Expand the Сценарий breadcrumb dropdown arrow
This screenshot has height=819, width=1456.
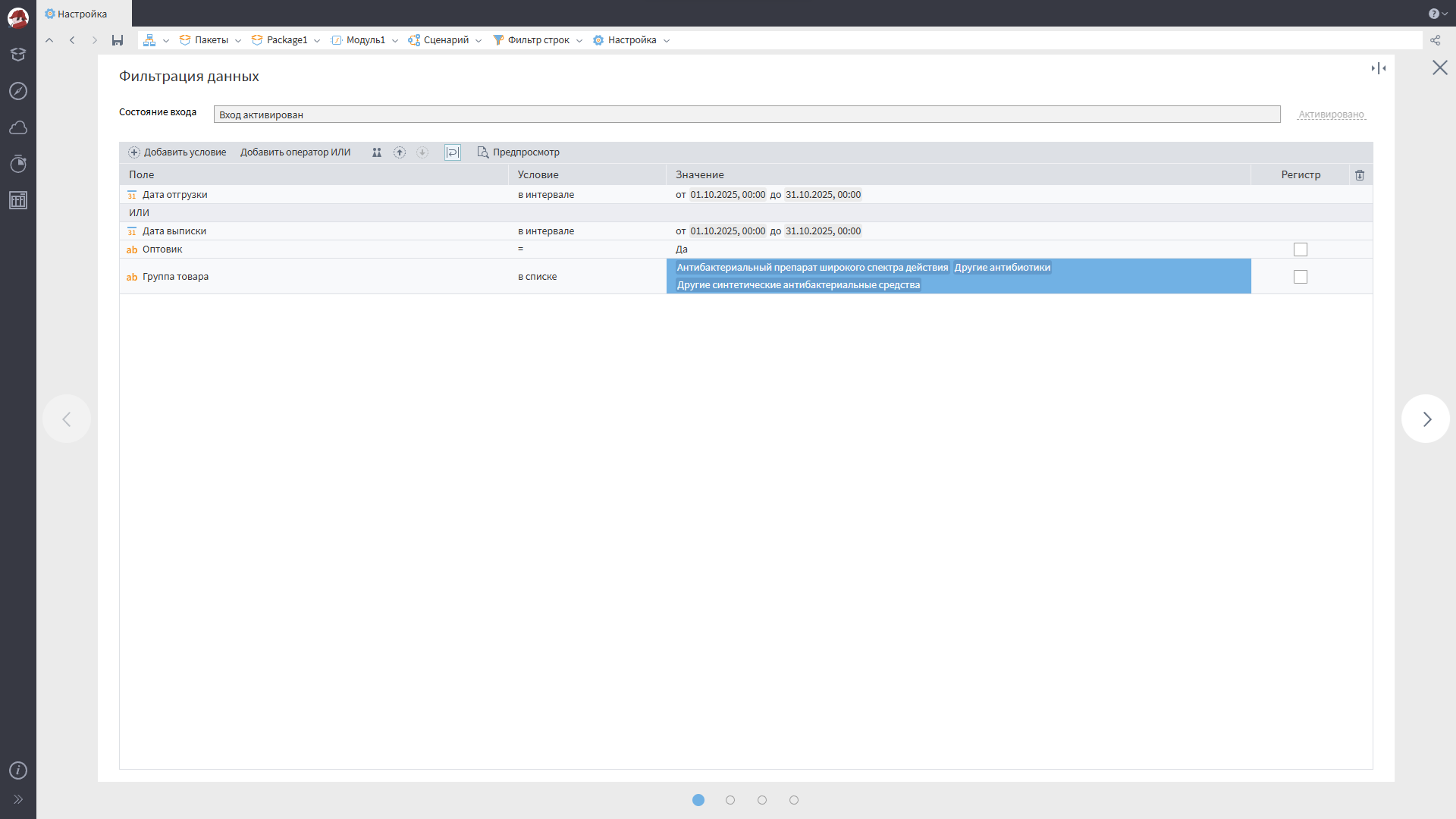[479, 41]
